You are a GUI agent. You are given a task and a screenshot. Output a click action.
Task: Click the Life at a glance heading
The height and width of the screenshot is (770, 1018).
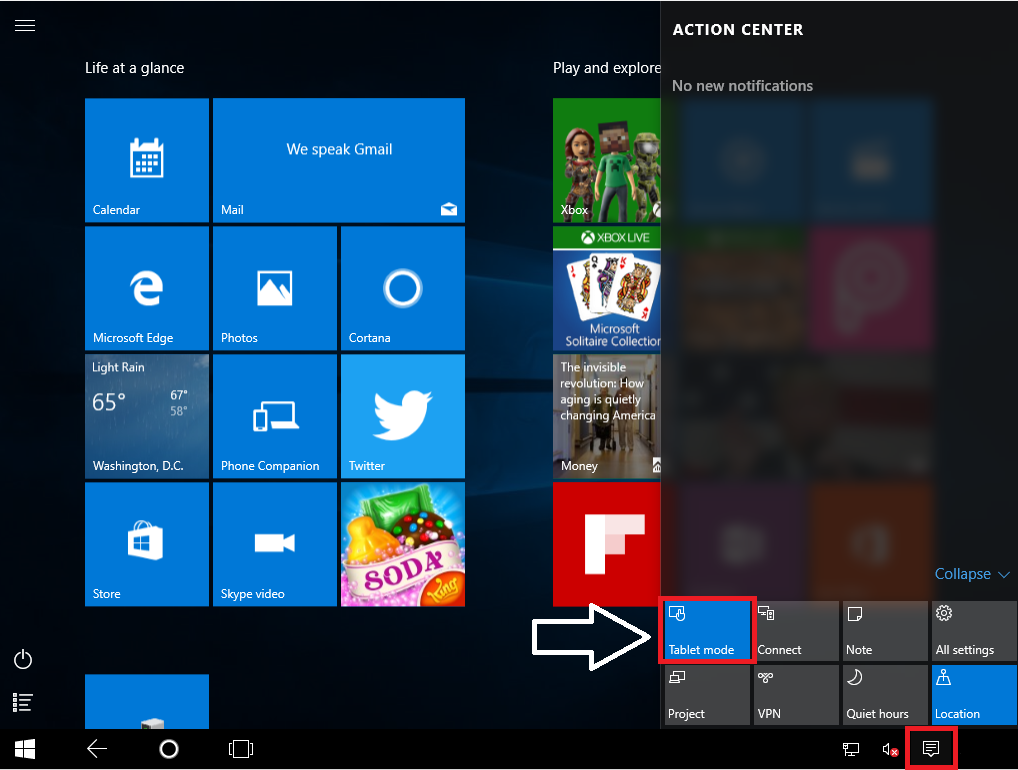134,68
